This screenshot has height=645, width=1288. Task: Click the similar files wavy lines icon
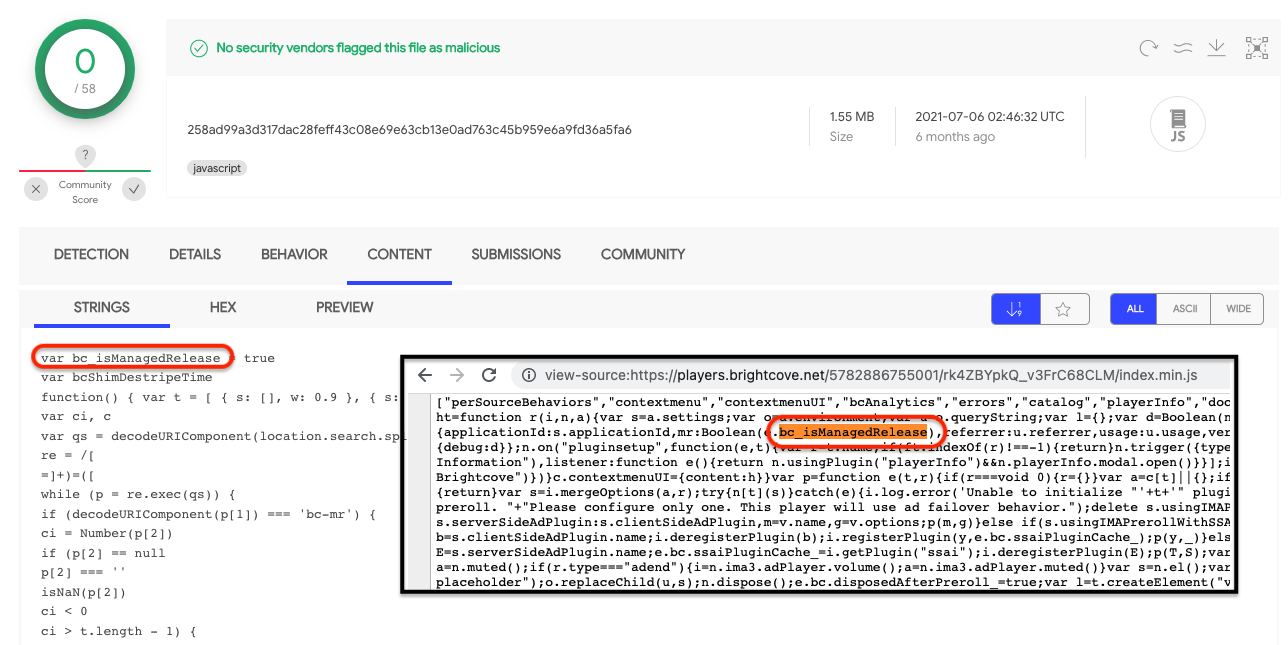tap(1182, 48)
